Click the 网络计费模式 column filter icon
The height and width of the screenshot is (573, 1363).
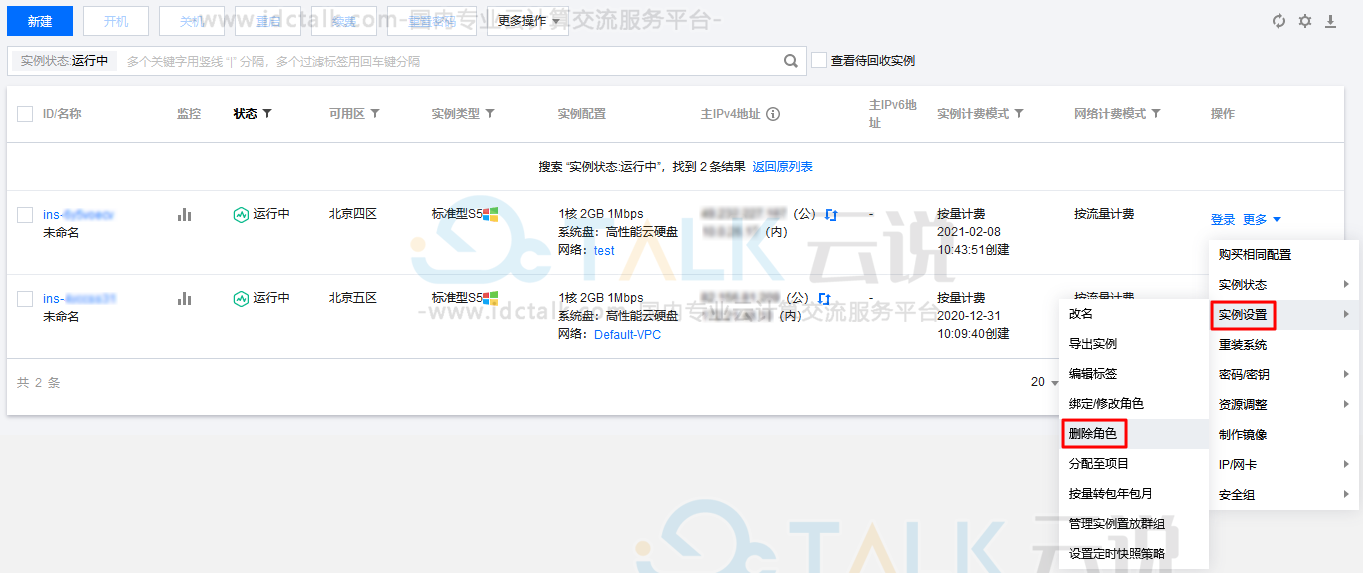(x=1156, y=114)
